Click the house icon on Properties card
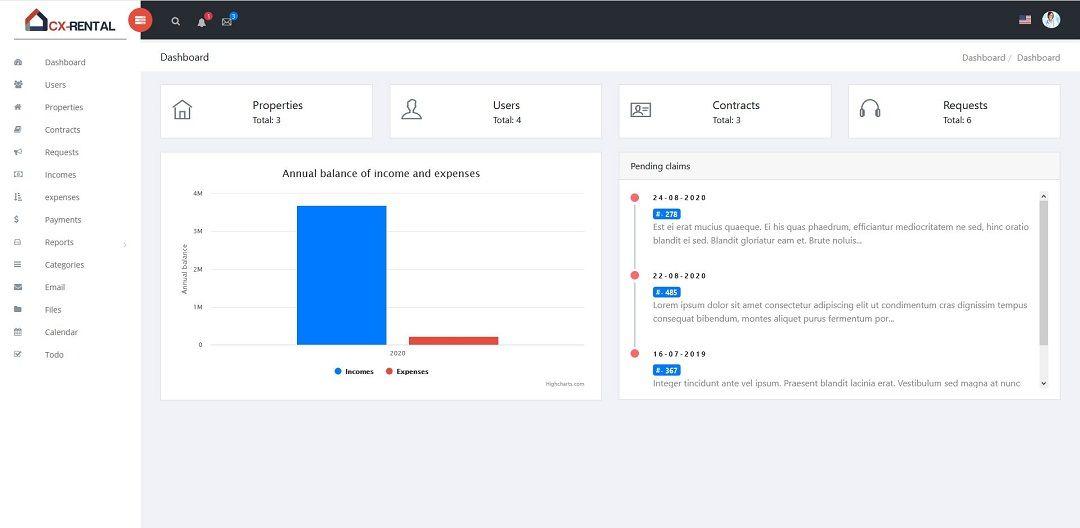 tap(182, 110)
